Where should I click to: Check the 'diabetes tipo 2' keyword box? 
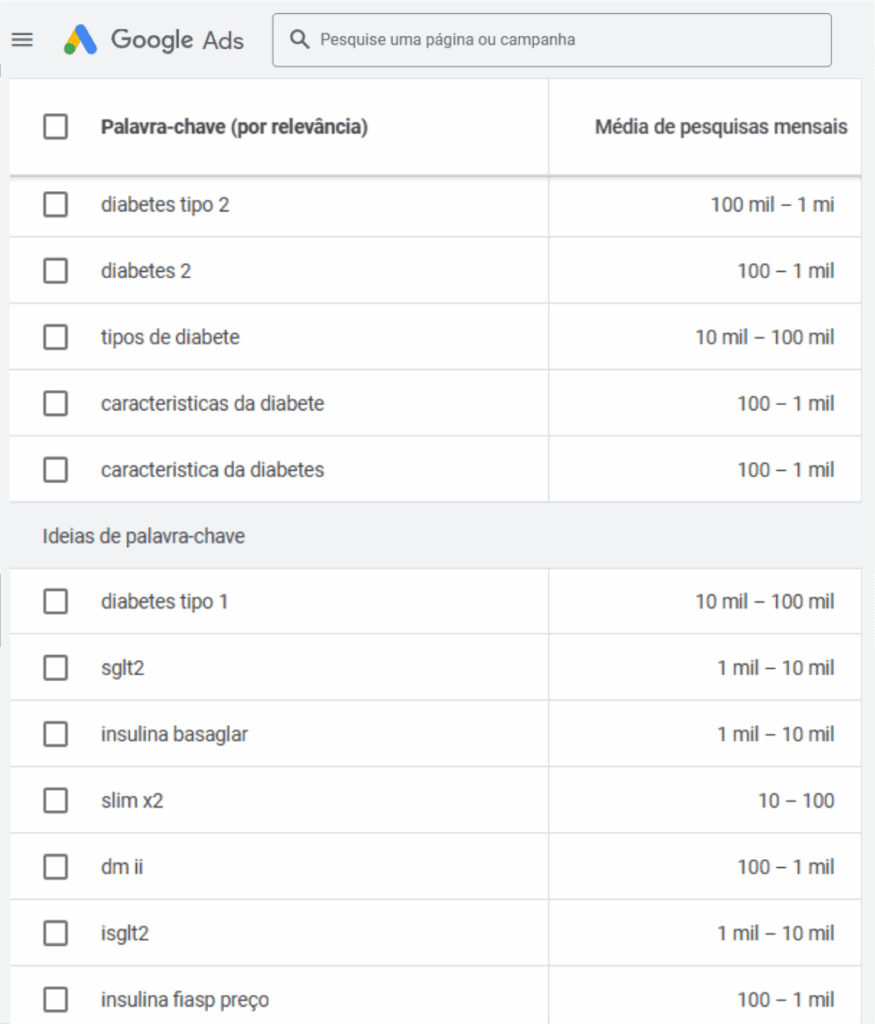click(56, 205)
